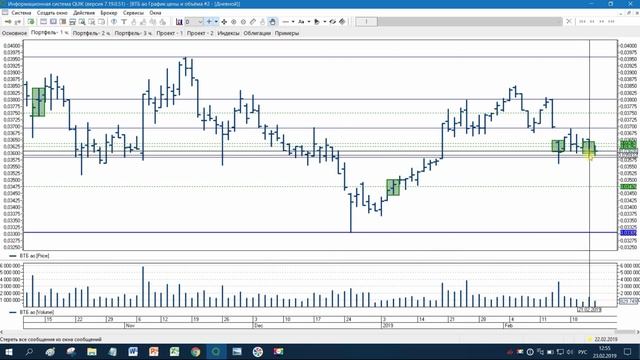
Task: Open the Создать окно menu
Action: (x=52, y=13)
